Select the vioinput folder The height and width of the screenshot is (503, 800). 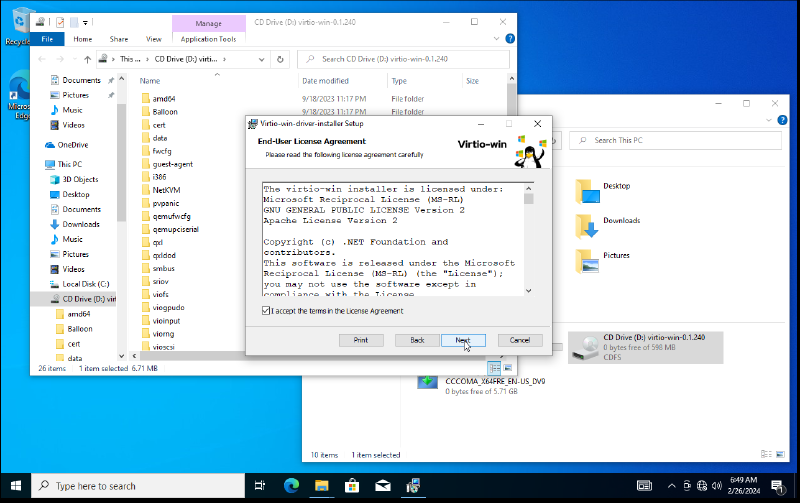point(166,321)
